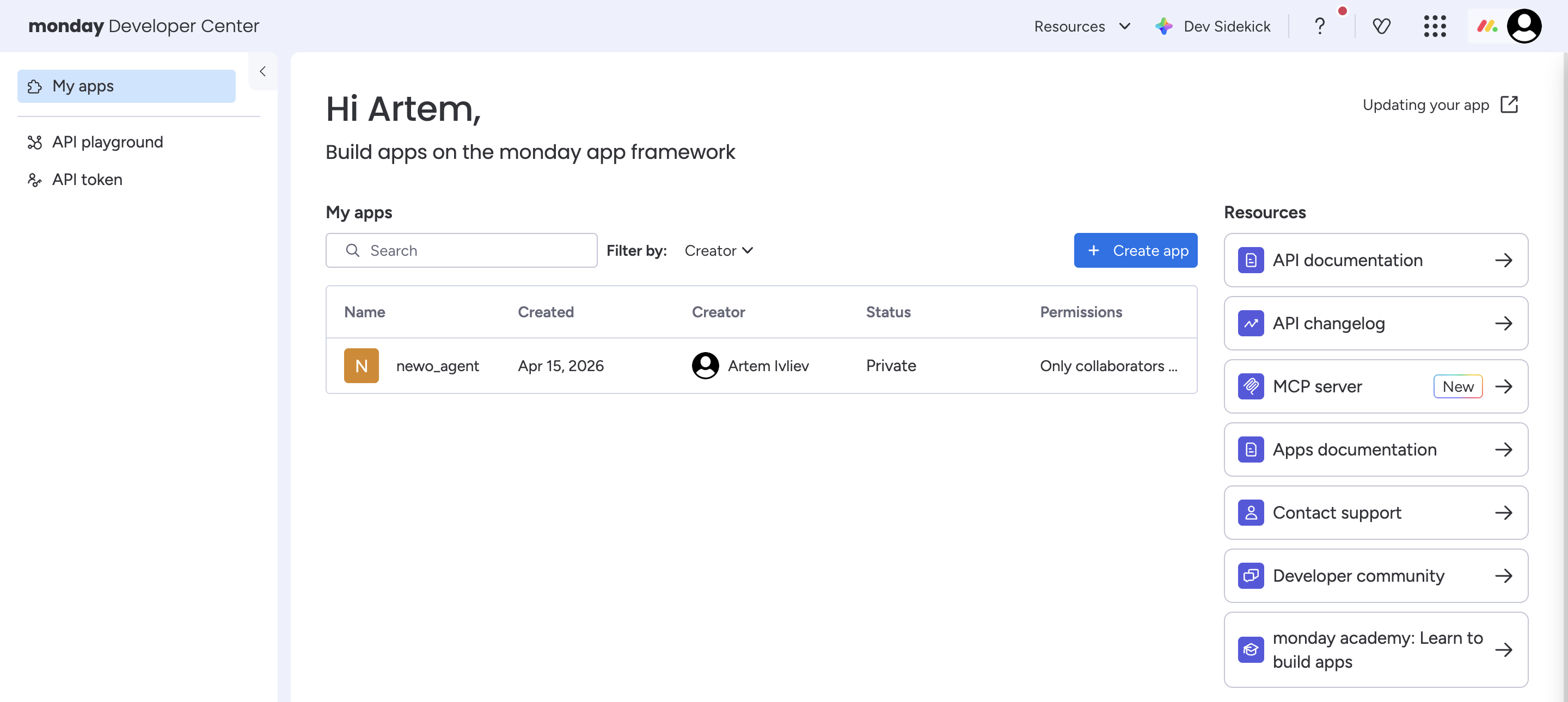Open Dev Sidekick assistant
The image size is (1568, 702).
pyautogui.click(x=1213, y=26)
